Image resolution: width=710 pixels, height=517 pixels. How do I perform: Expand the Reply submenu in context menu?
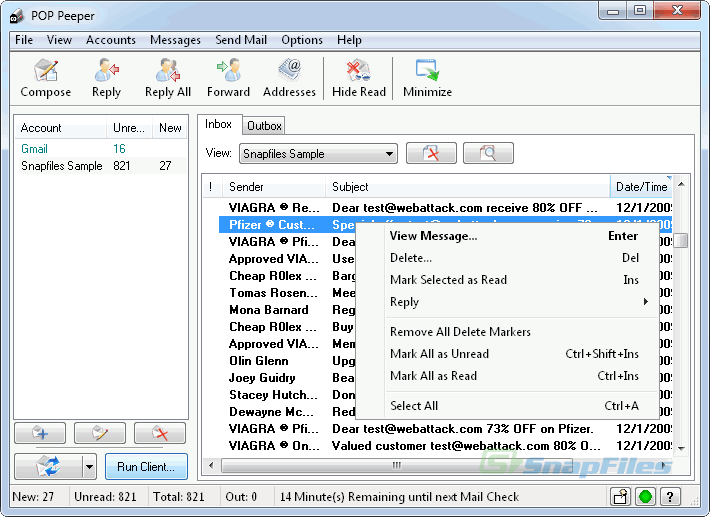[518, 302]
